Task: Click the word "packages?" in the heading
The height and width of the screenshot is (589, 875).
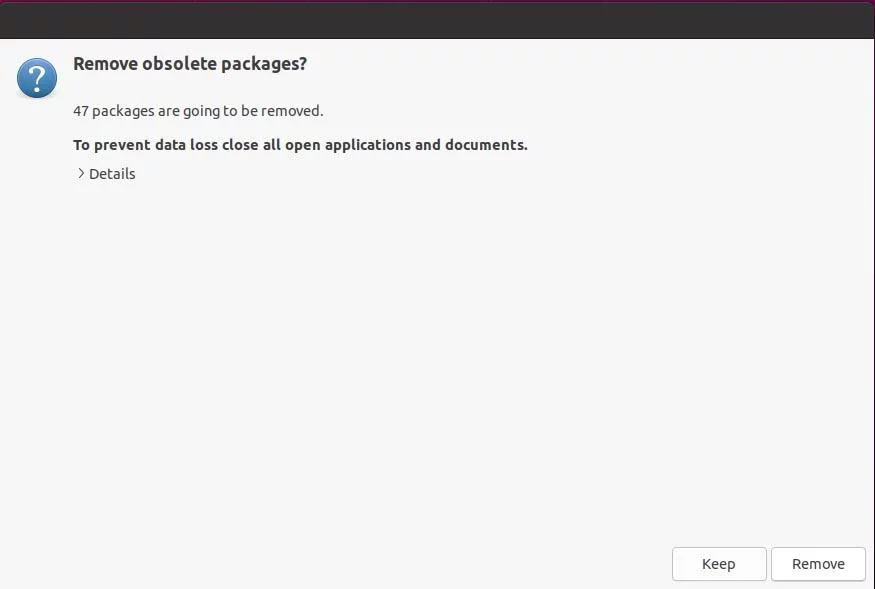Action: tap(264, 65)
